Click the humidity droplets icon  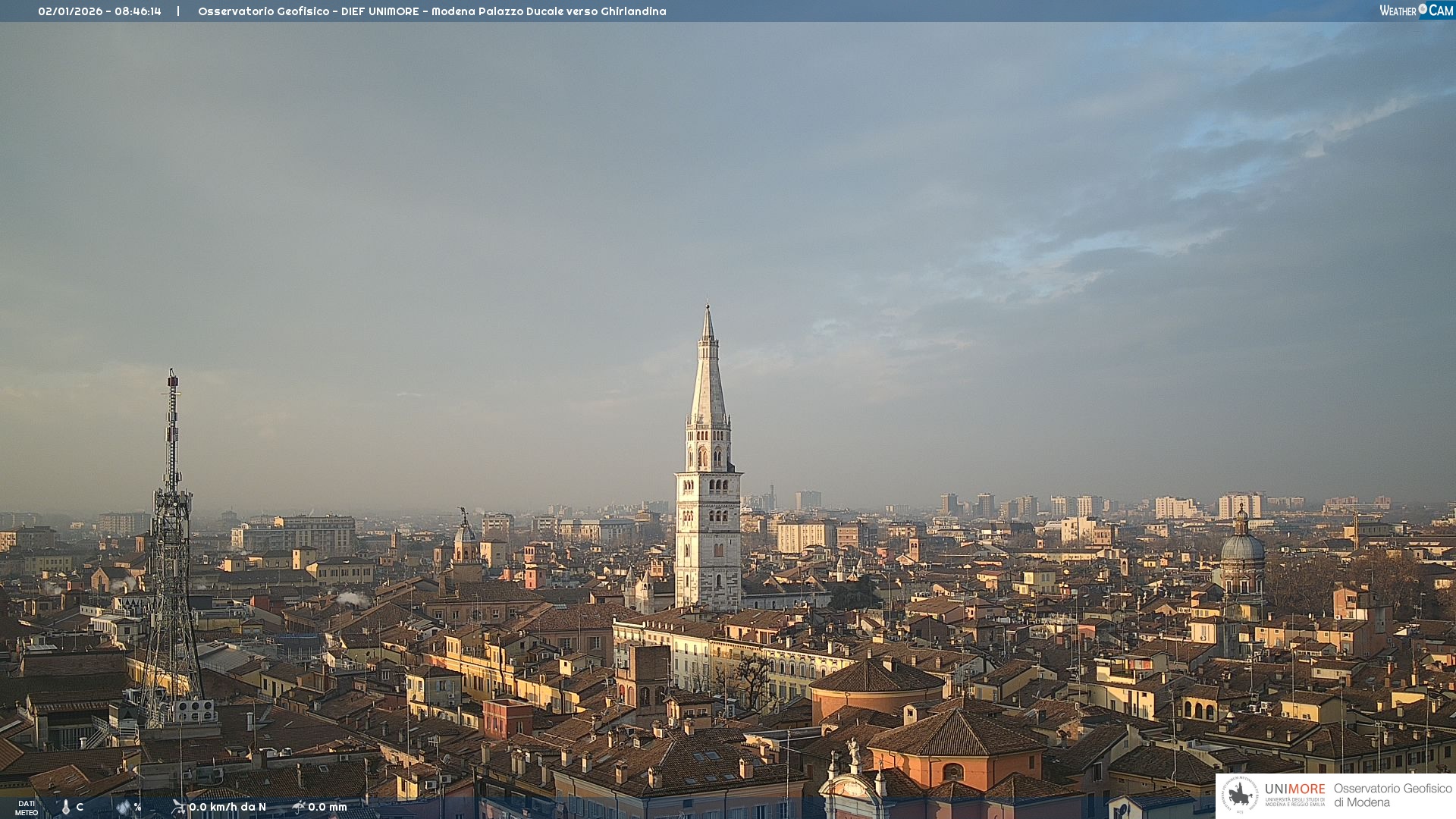tap(124, 807)
